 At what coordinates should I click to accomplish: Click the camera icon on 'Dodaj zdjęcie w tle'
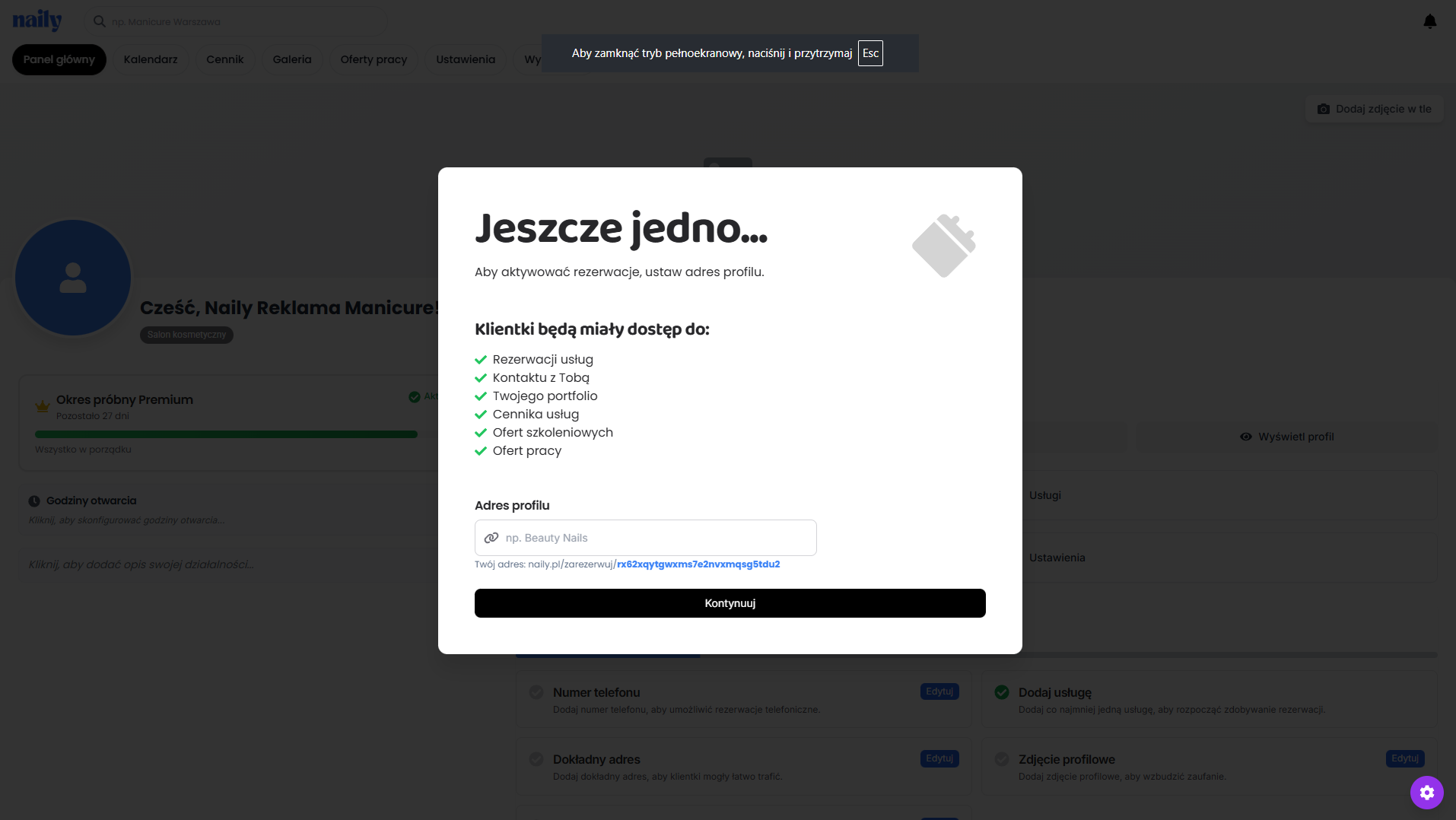[x=1324, y=109]
